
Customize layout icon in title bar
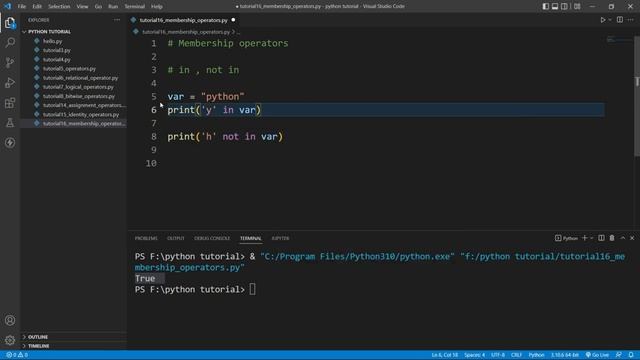pyautogui.click(x=577, y=6)
